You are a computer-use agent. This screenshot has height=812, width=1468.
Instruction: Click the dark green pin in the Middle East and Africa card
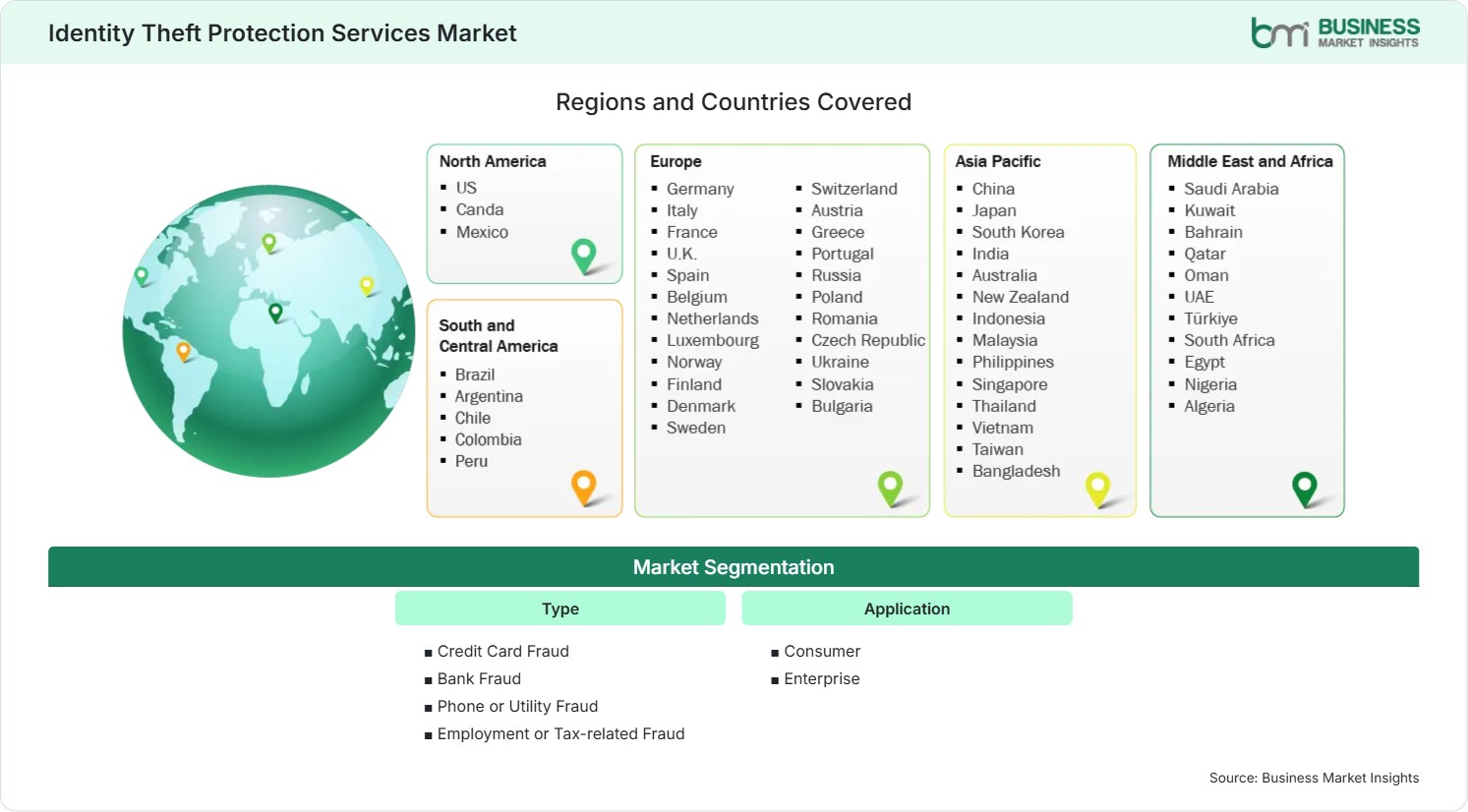coord(1305,489)
